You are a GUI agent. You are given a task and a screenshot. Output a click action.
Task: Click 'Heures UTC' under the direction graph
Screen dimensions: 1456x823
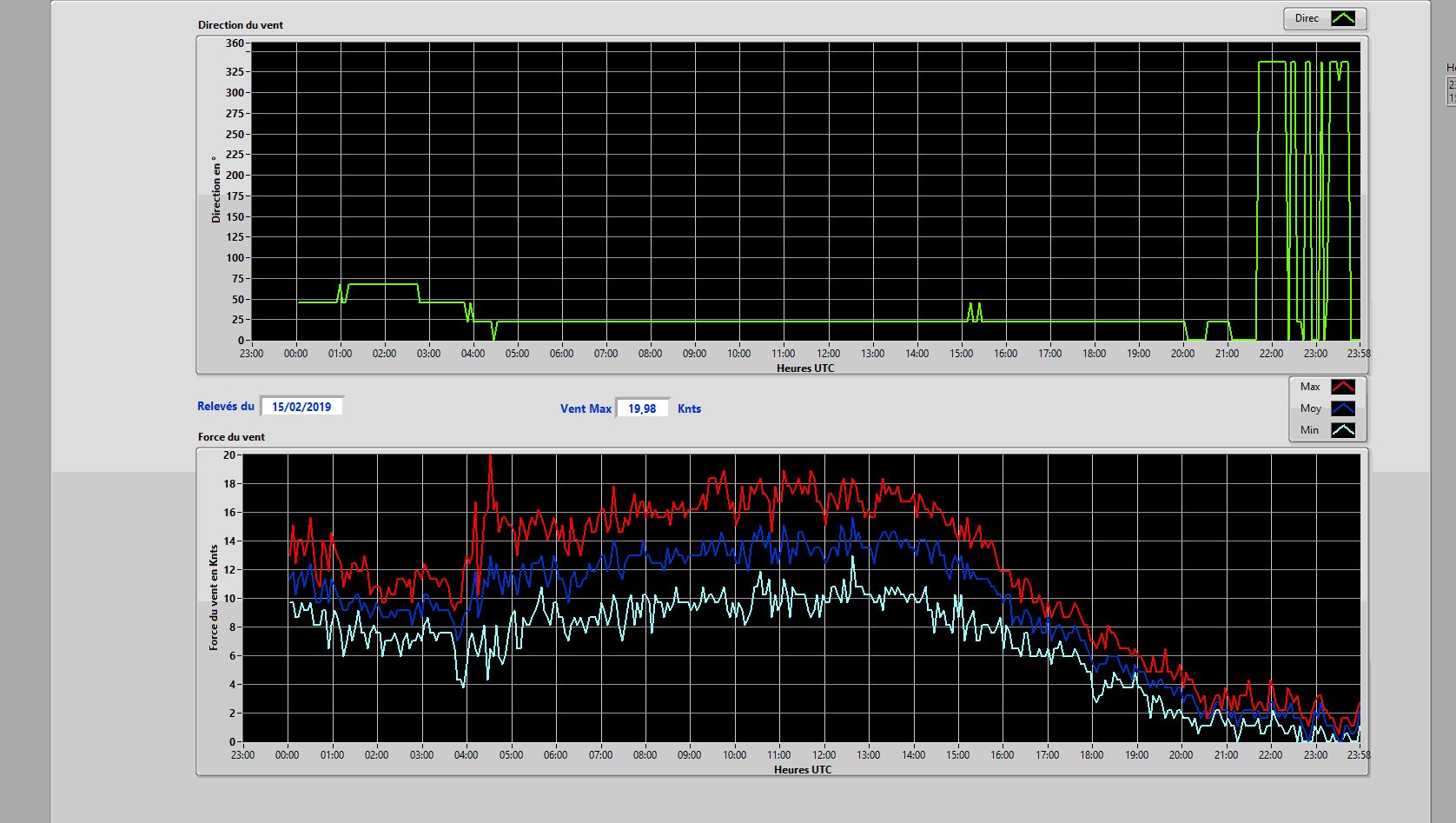[x=805, y=368]
